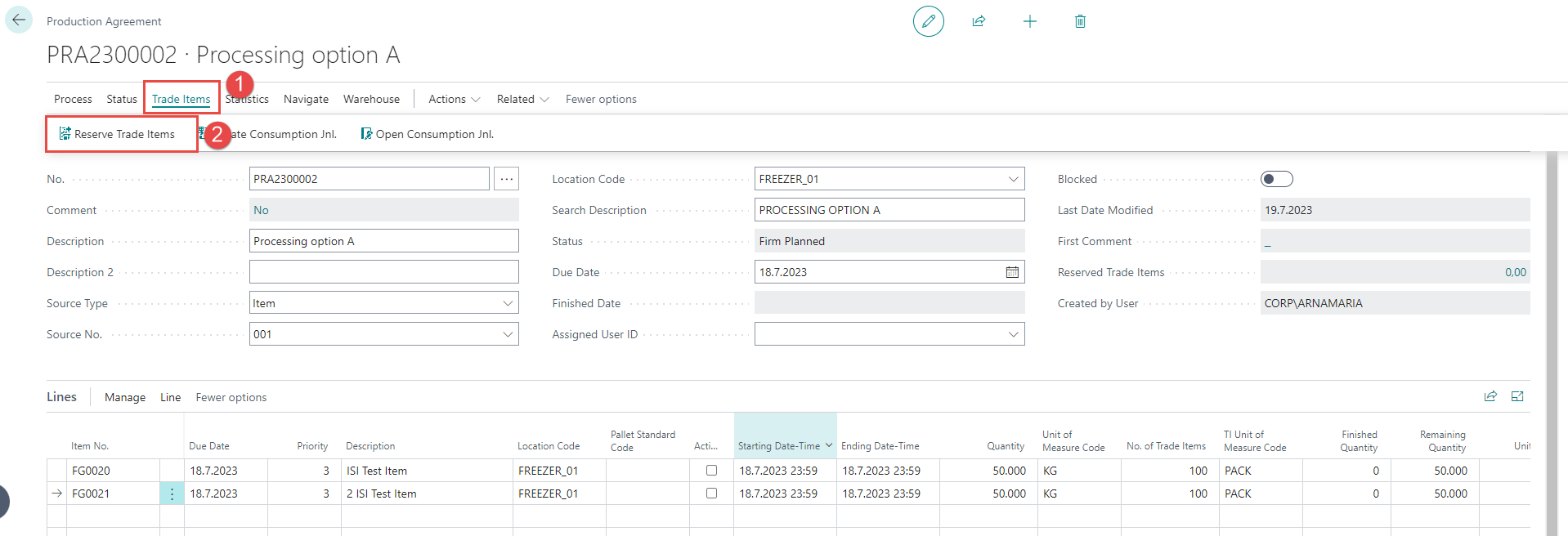
Task: Click Open Consumption Jnl. button
Action: [x=433, y=134]
